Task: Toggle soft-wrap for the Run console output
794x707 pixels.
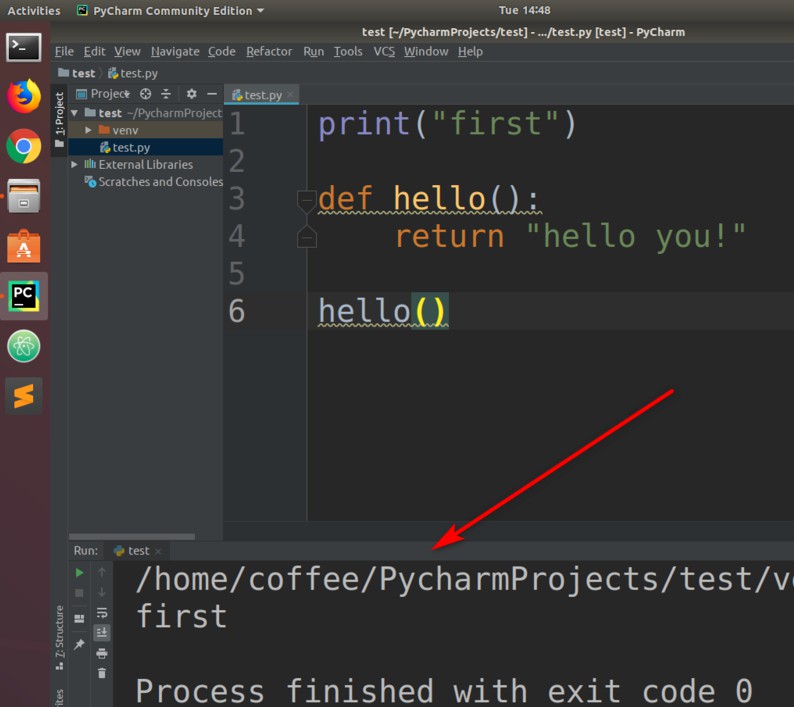Action: [102, 613]
